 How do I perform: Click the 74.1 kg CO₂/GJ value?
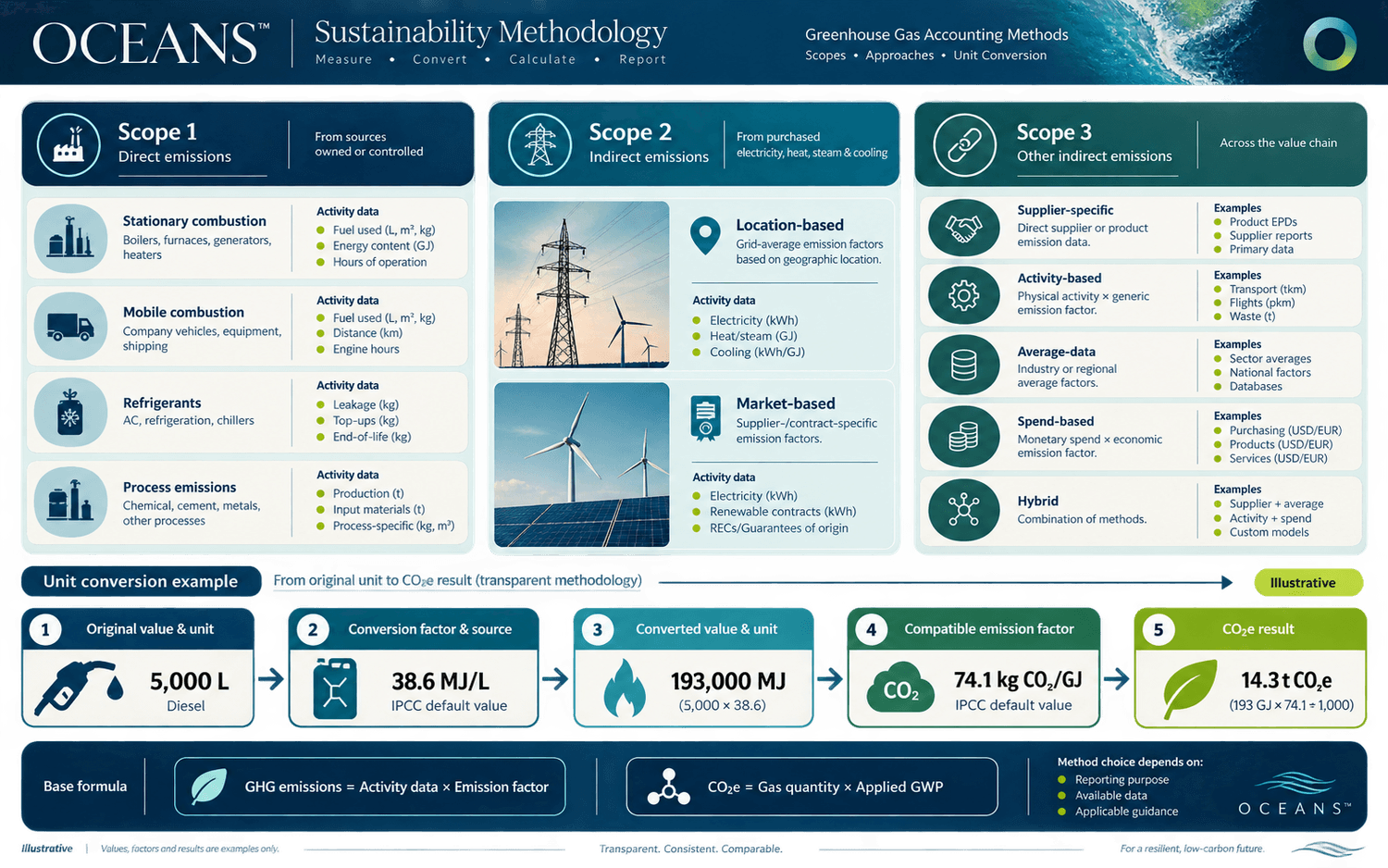[1018, 681]
